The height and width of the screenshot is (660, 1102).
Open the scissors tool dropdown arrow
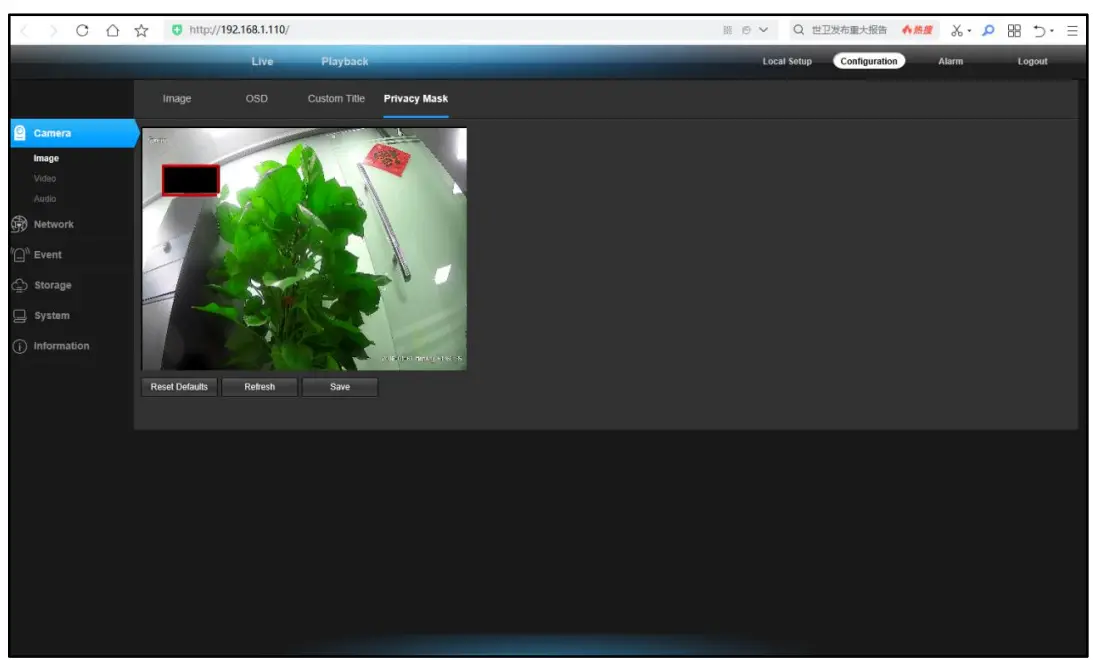pyautogui.click(x=969, y=31)
